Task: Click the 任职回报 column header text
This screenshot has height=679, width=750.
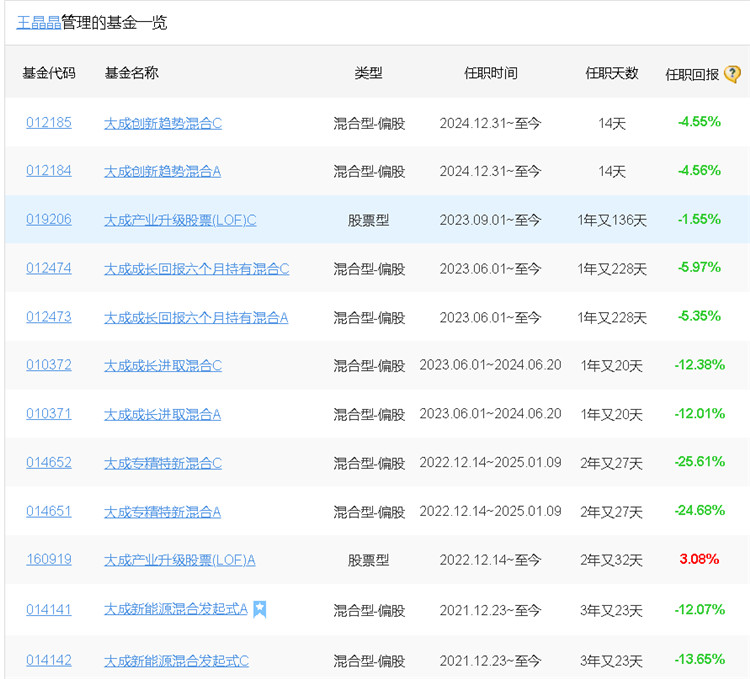Action: (x=692, y=75)
